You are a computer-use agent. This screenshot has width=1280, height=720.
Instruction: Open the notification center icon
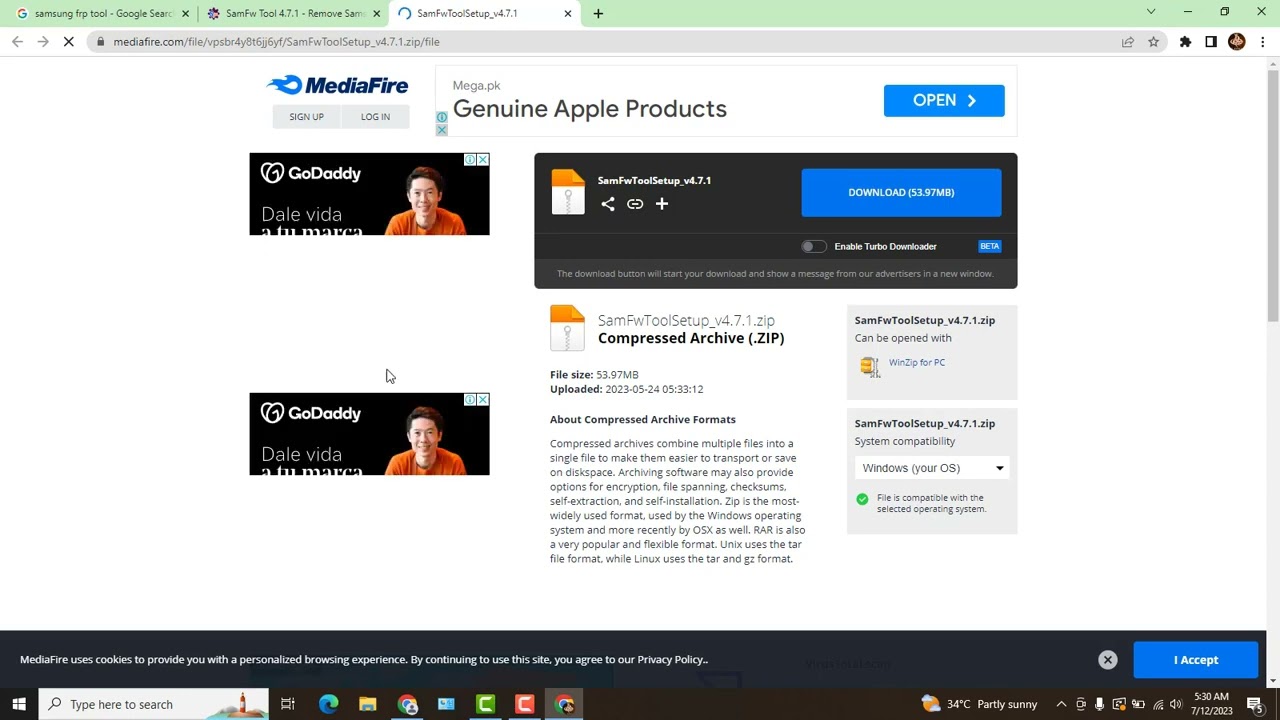1255,704
